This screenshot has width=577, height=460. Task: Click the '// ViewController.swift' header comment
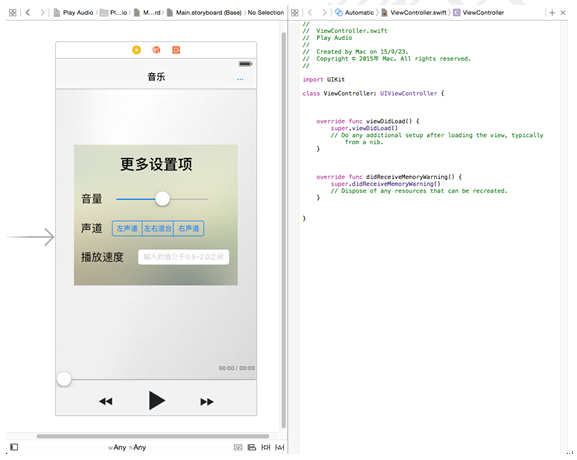(x=345, y=31)
